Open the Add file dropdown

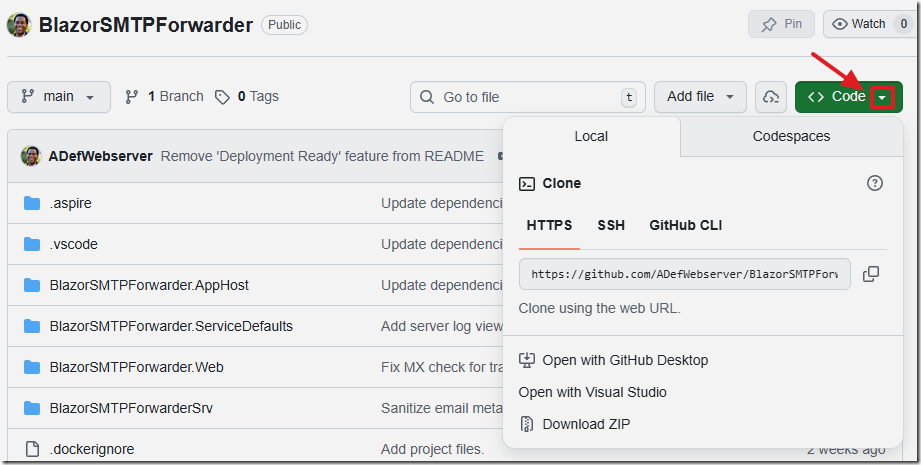click(700, 97)
